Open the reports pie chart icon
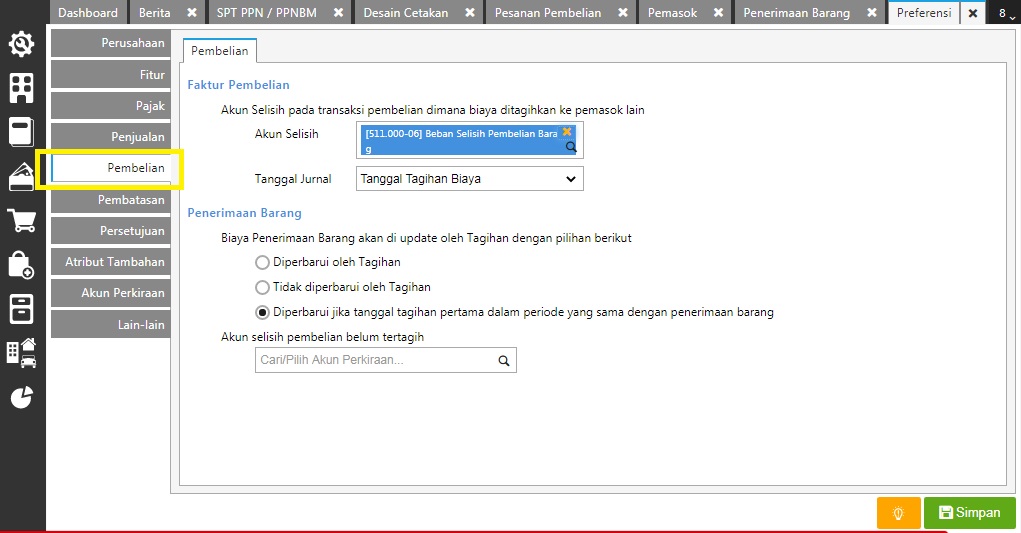Viewport: 1021px width, 533px height. point(21,397)
